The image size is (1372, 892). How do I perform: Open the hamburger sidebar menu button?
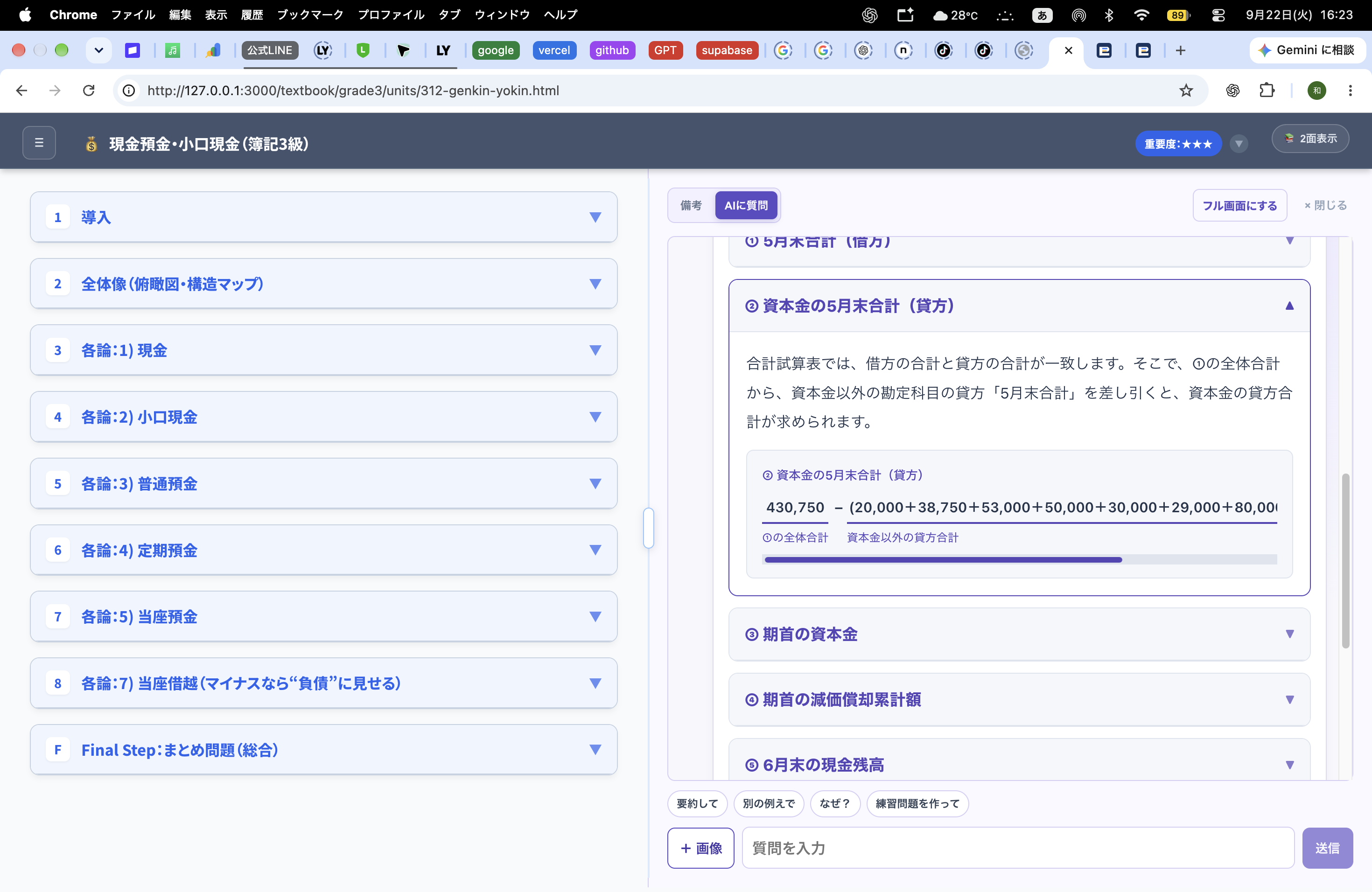coord(39,142)
